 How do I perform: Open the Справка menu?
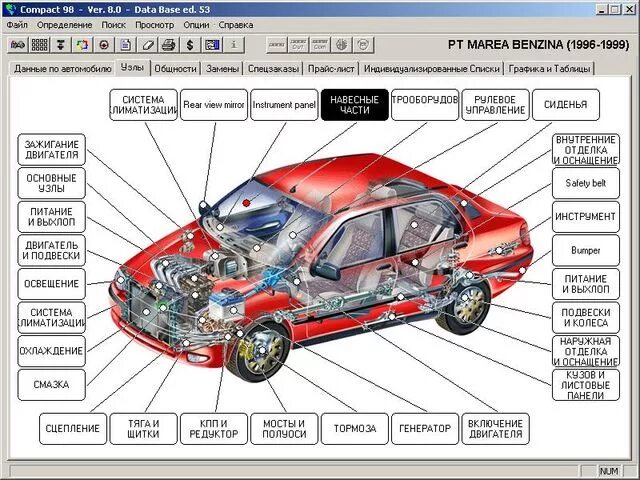236,25
